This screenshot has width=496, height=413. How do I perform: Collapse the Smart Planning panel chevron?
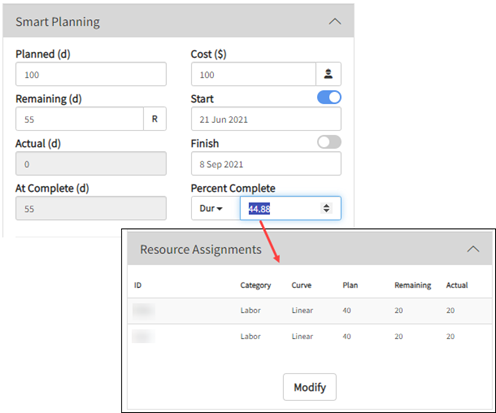click(x=335, y=22)
